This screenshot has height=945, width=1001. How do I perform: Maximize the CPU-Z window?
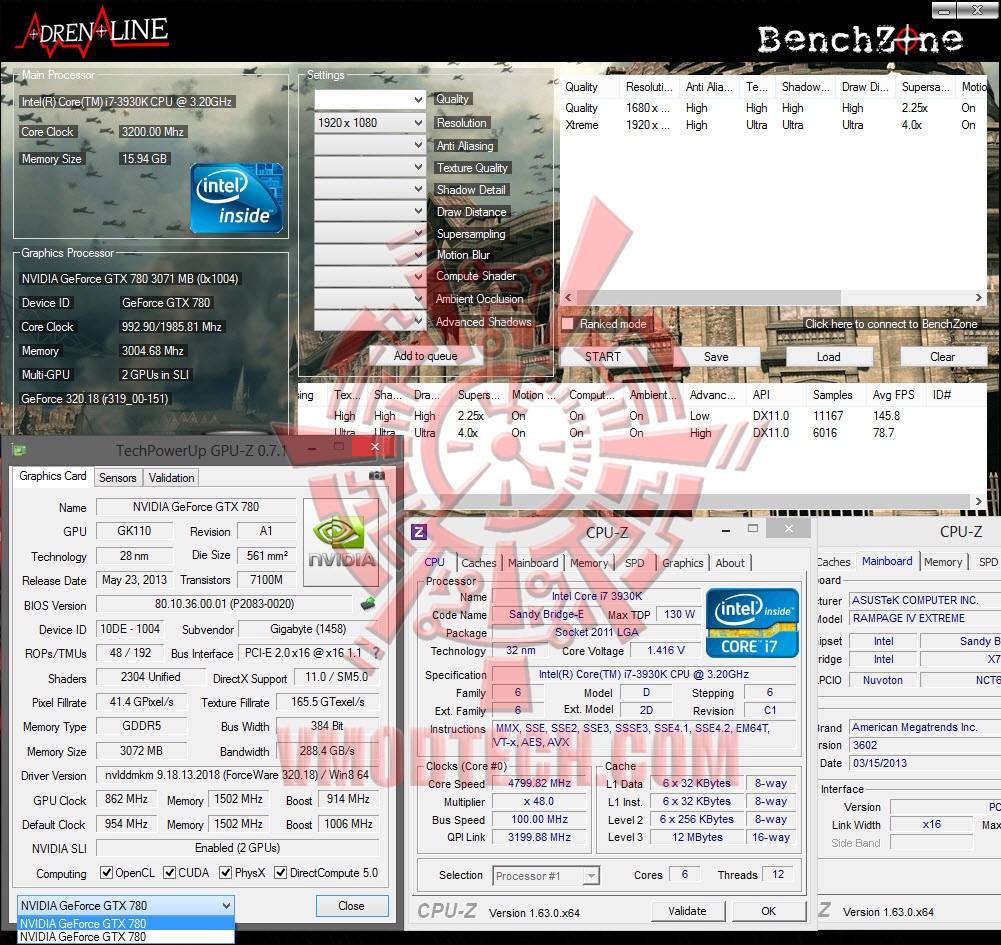click(x=753, y=529)
